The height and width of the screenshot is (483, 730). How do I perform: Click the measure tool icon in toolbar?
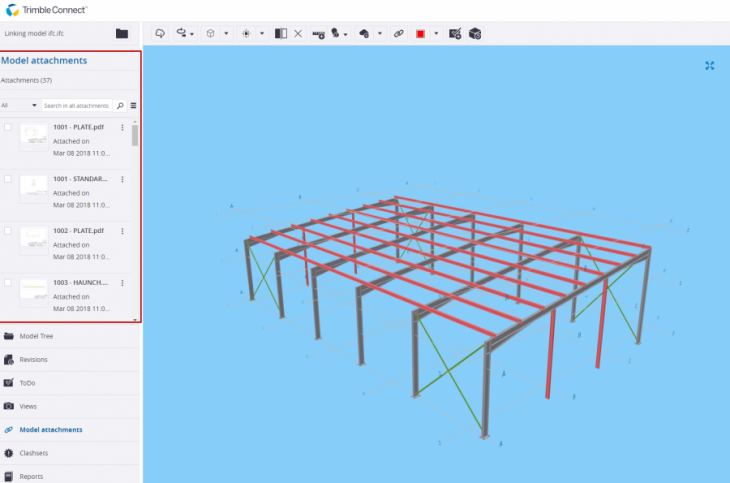(x=319, y=33)
